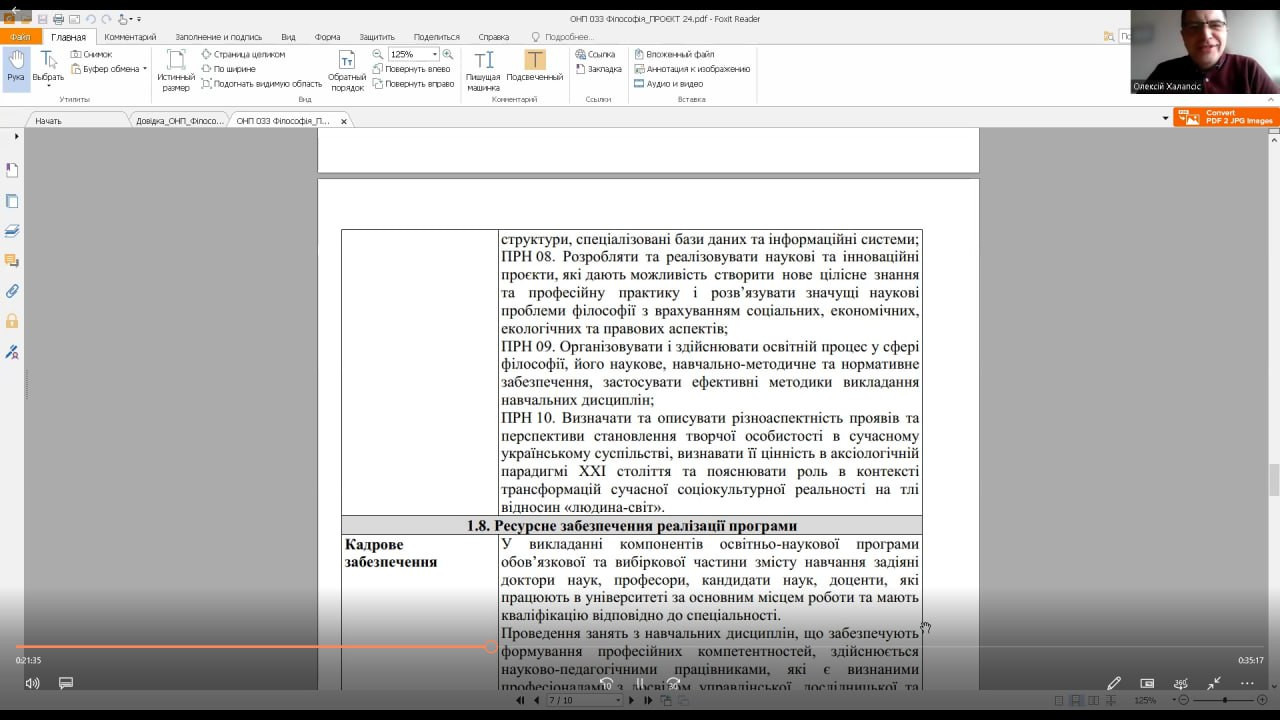Expand the Буфер обмена dropdown
The width and height of the screenshot is (1280, 720).
pos(145,69)
